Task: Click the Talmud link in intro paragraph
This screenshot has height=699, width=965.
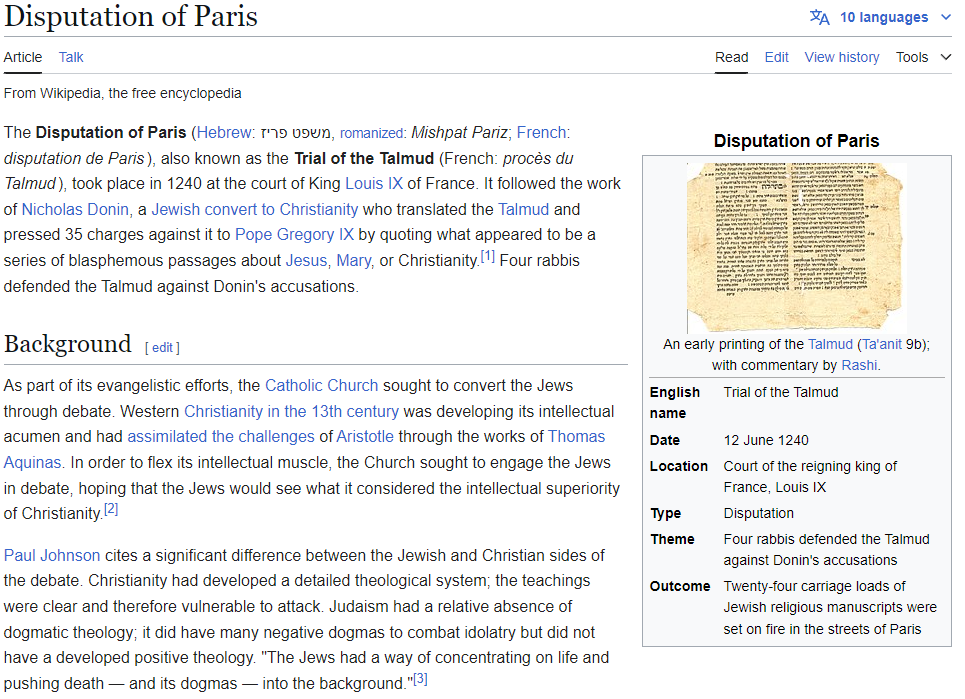Action: [x=523, y=209]
